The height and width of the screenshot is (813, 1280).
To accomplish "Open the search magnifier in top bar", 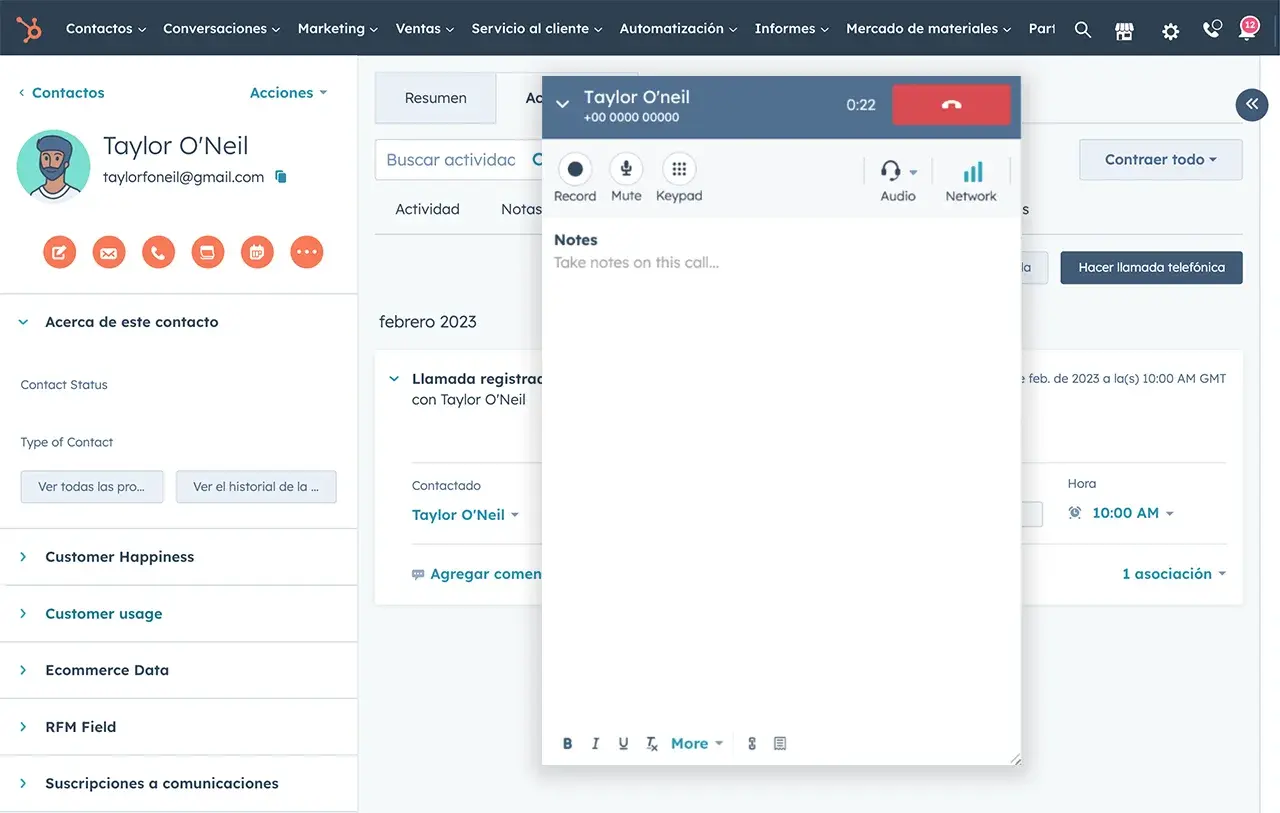I will [x=1083, y=30].
